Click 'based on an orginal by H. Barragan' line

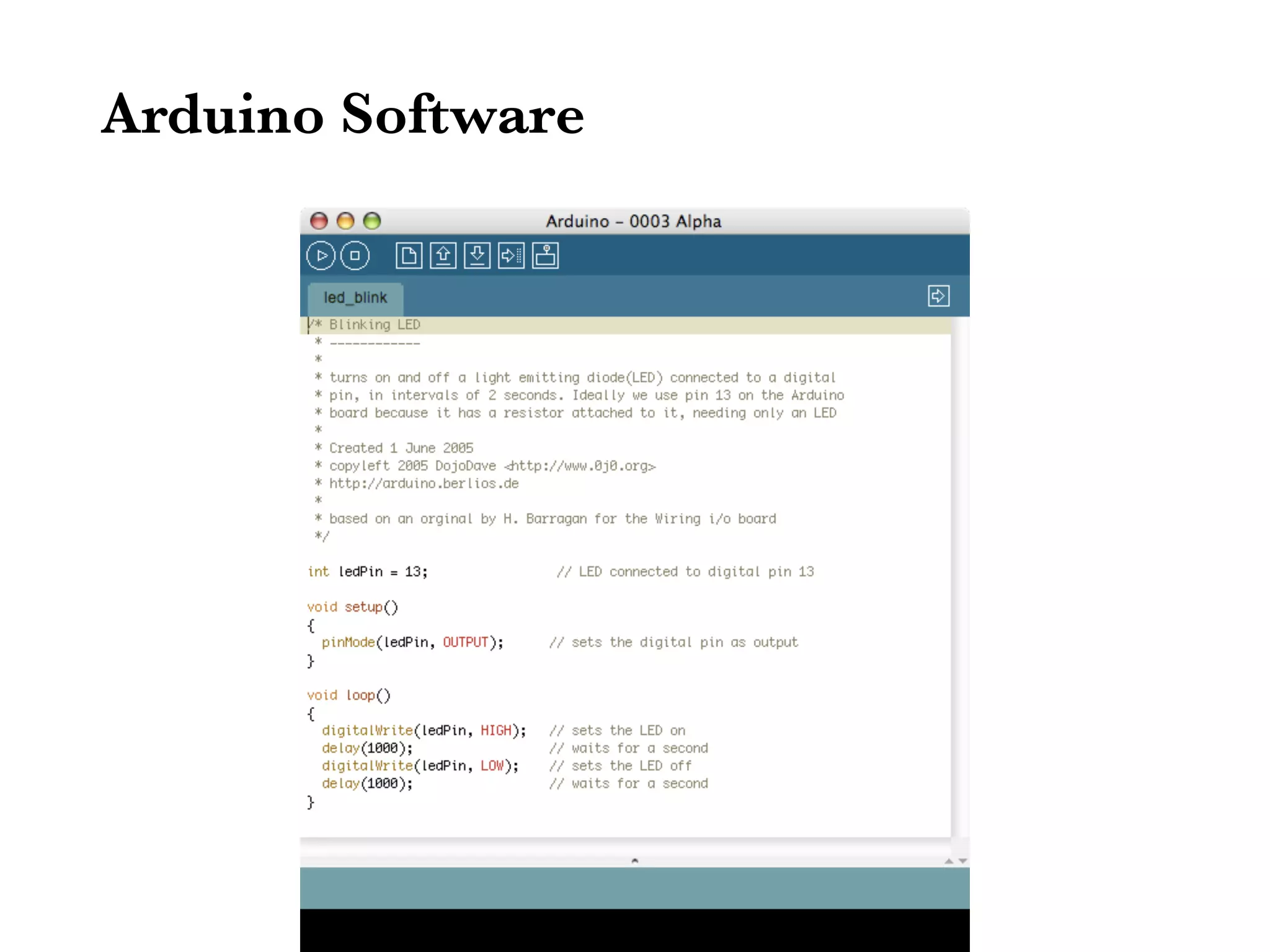[x=546, y=519]
